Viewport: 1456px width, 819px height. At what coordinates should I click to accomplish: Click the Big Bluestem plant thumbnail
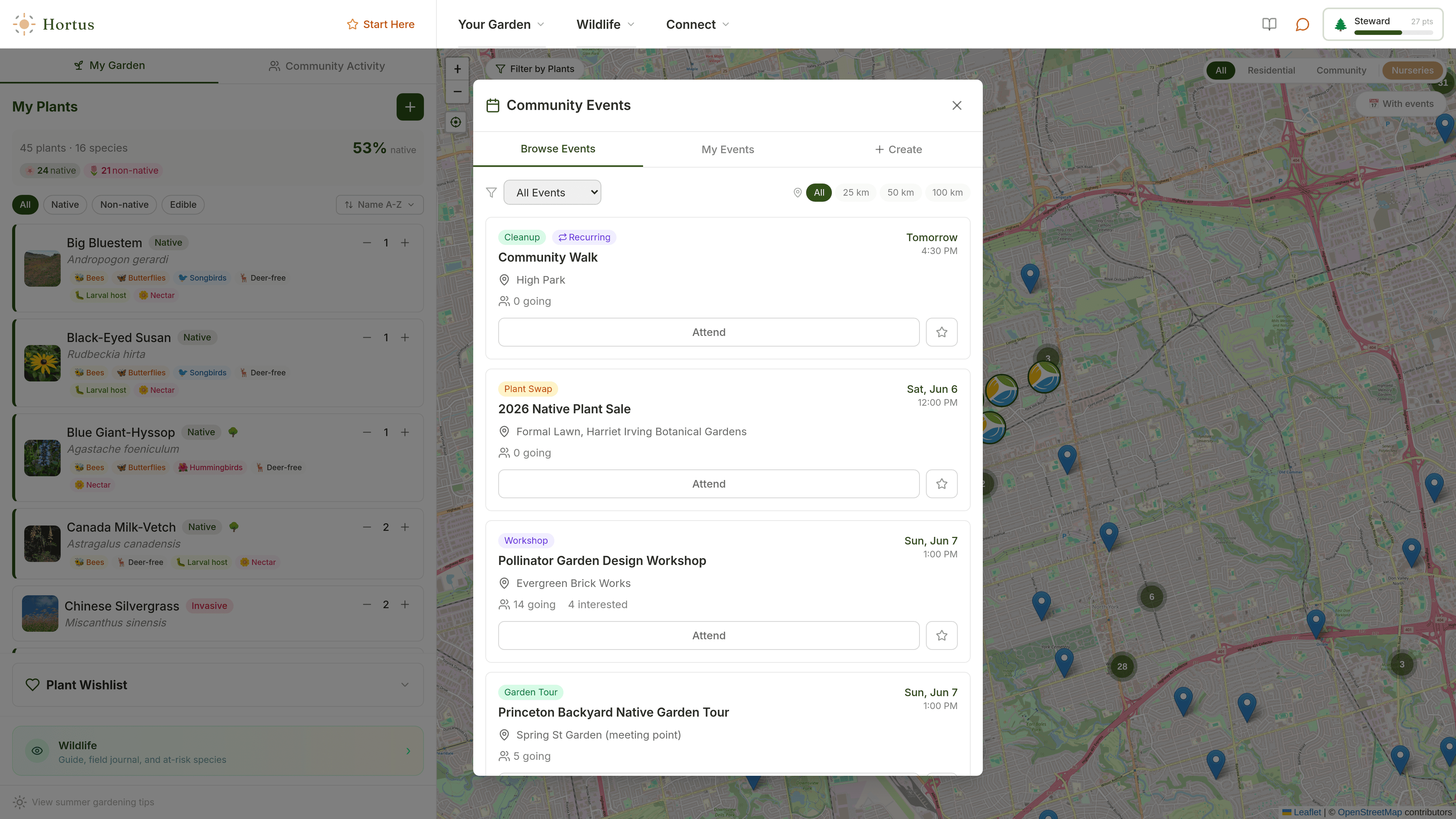(42, 268)
